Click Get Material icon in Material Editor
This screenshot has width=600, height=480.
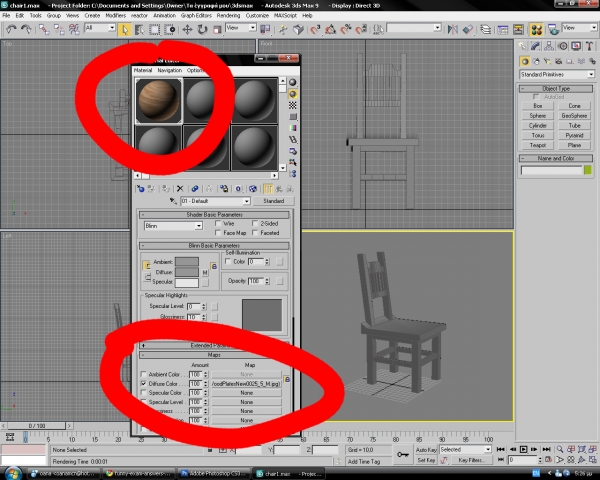coord(140,189)
